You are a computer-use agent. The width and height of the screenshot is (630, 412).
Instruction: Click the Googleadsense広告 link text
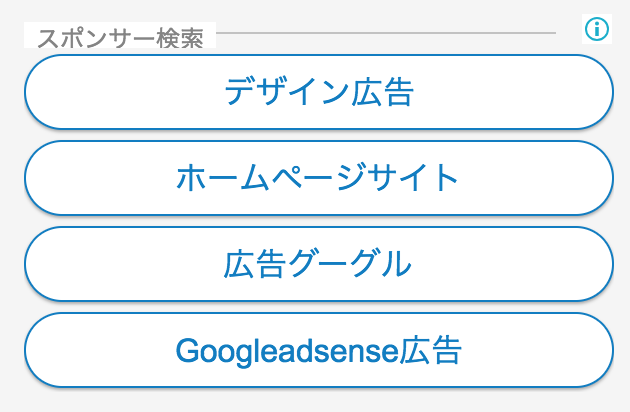[x=318, y=351]
